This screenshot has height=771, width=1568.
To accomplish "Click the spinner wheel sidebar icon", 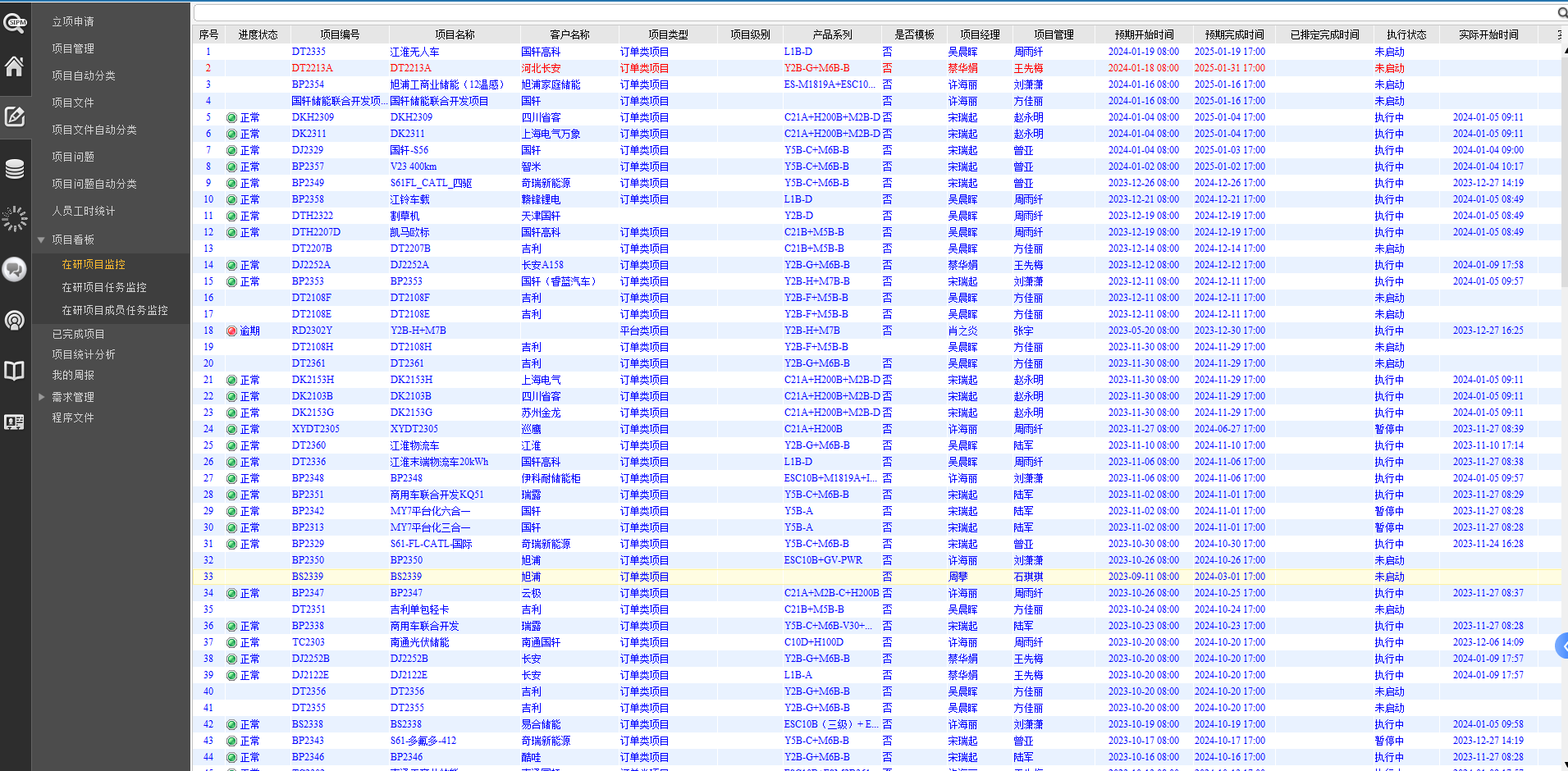I will [x=15, y=218].
